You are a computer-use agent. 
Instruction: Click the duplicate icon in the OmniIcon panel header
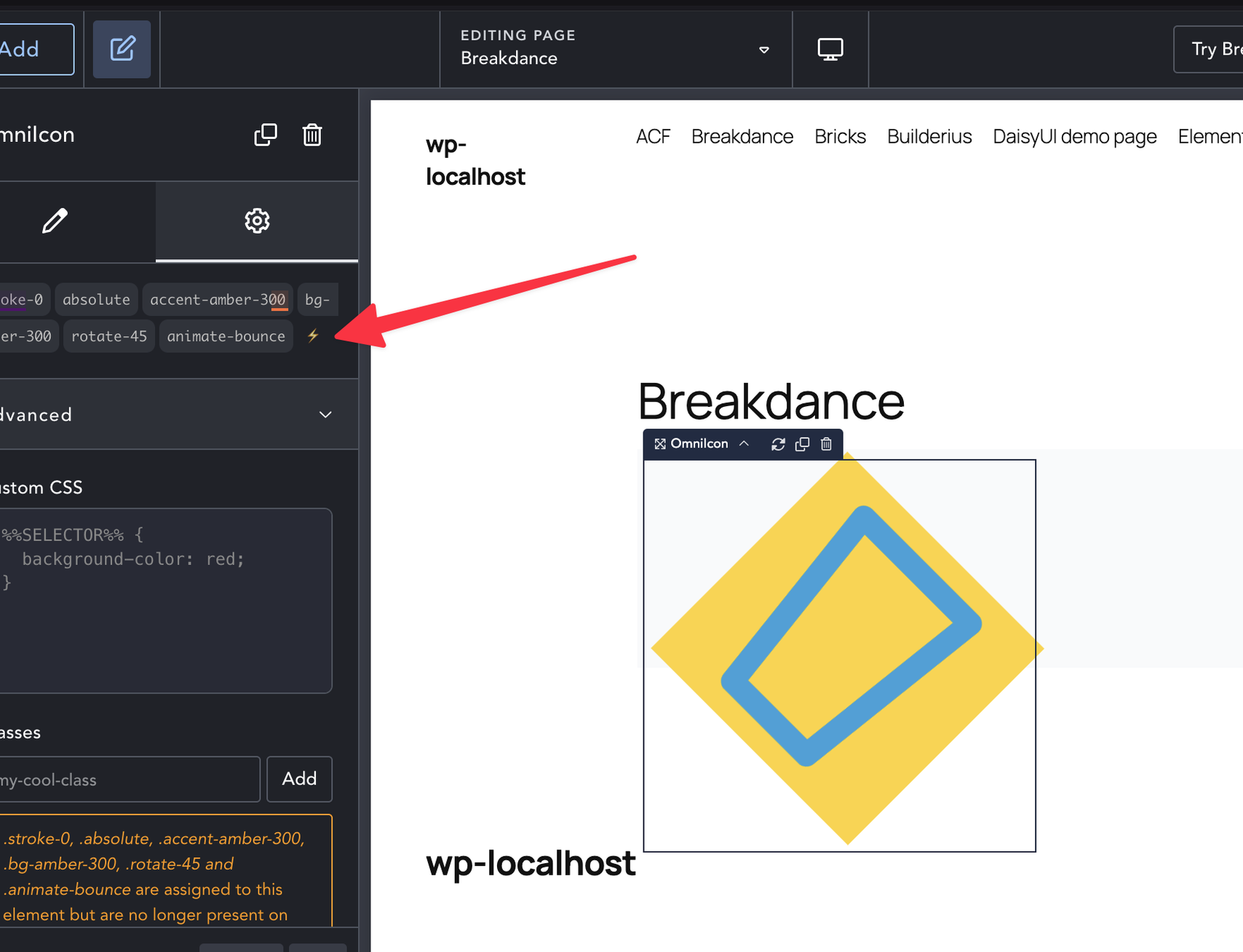point(265,135)
